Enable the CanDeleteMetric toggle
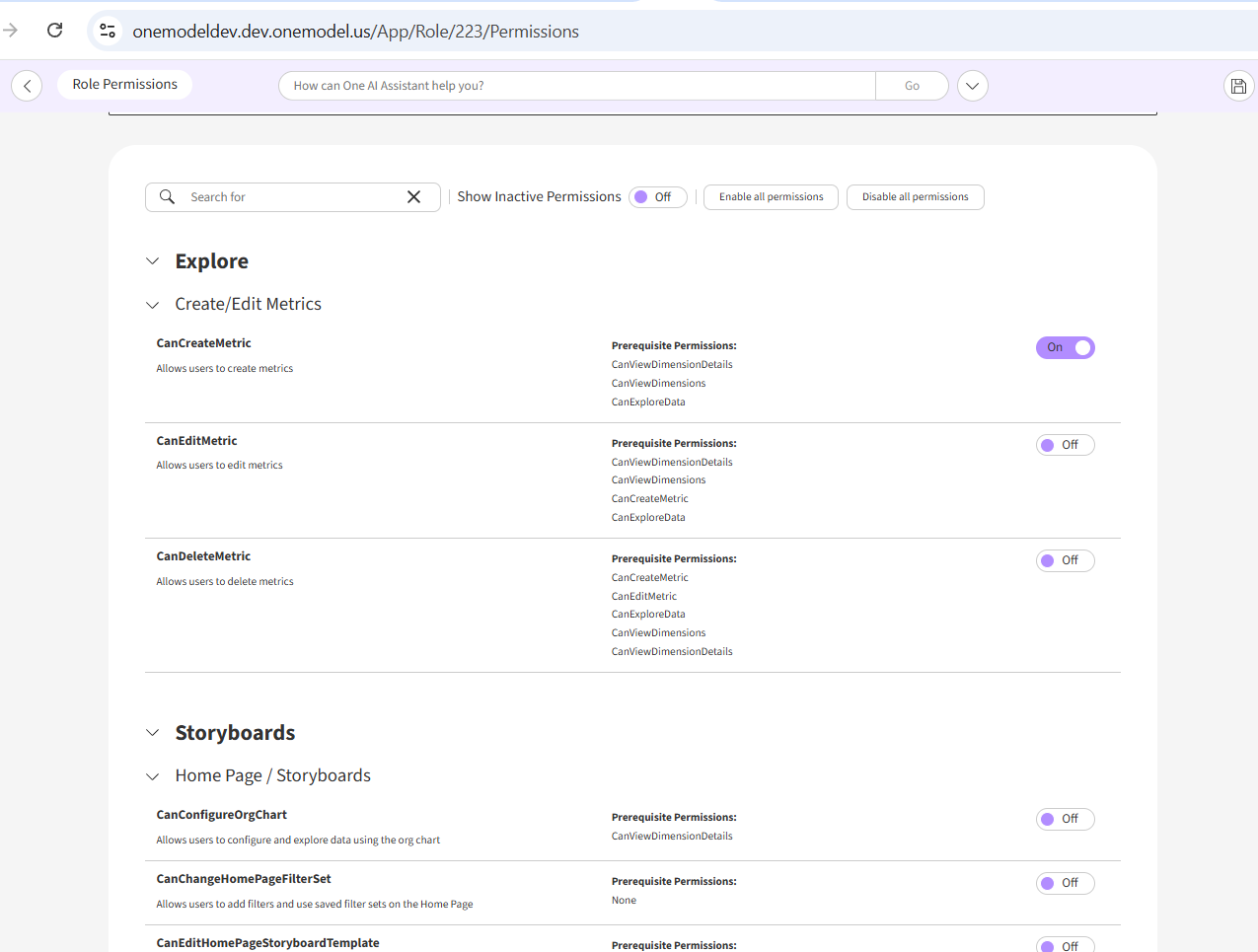This screenshot has height=952, width=1258. click(1065, 560)
